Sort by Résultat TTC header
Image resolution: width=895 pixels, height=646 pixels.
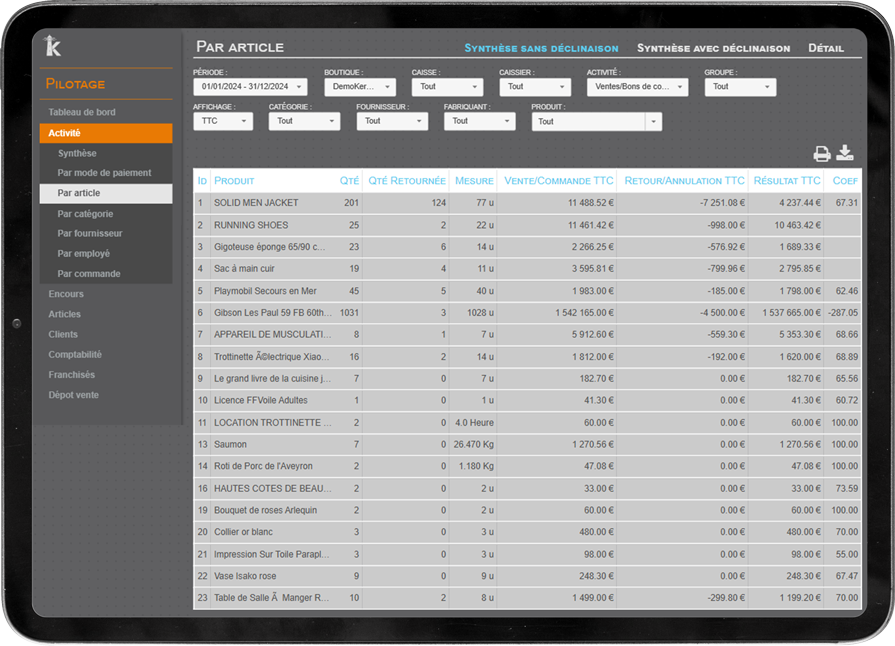click(787, 181)
